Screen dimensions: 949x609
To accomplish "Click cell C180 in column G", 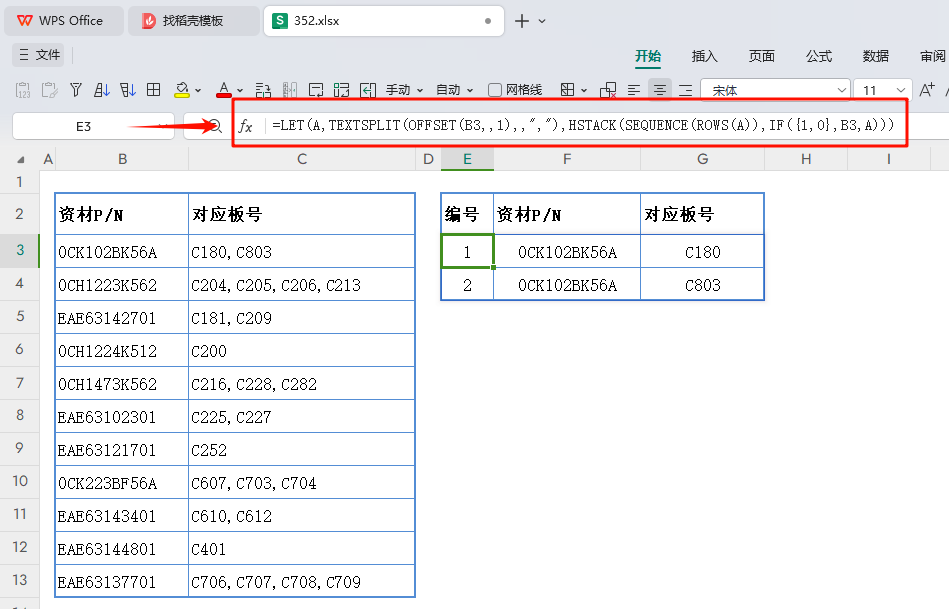I will (702, 252).
